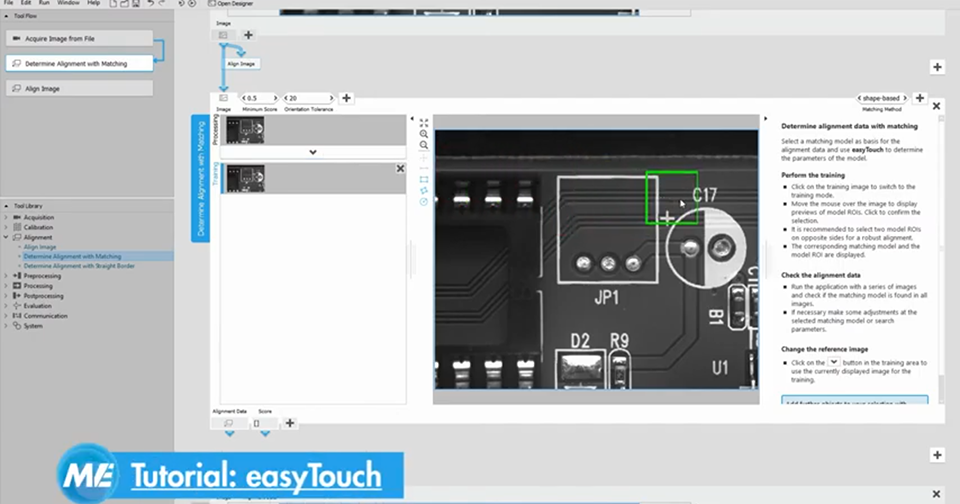Switch Matching Method with right arrow
This screenshot has width=960, height=504.
[905, 98]
